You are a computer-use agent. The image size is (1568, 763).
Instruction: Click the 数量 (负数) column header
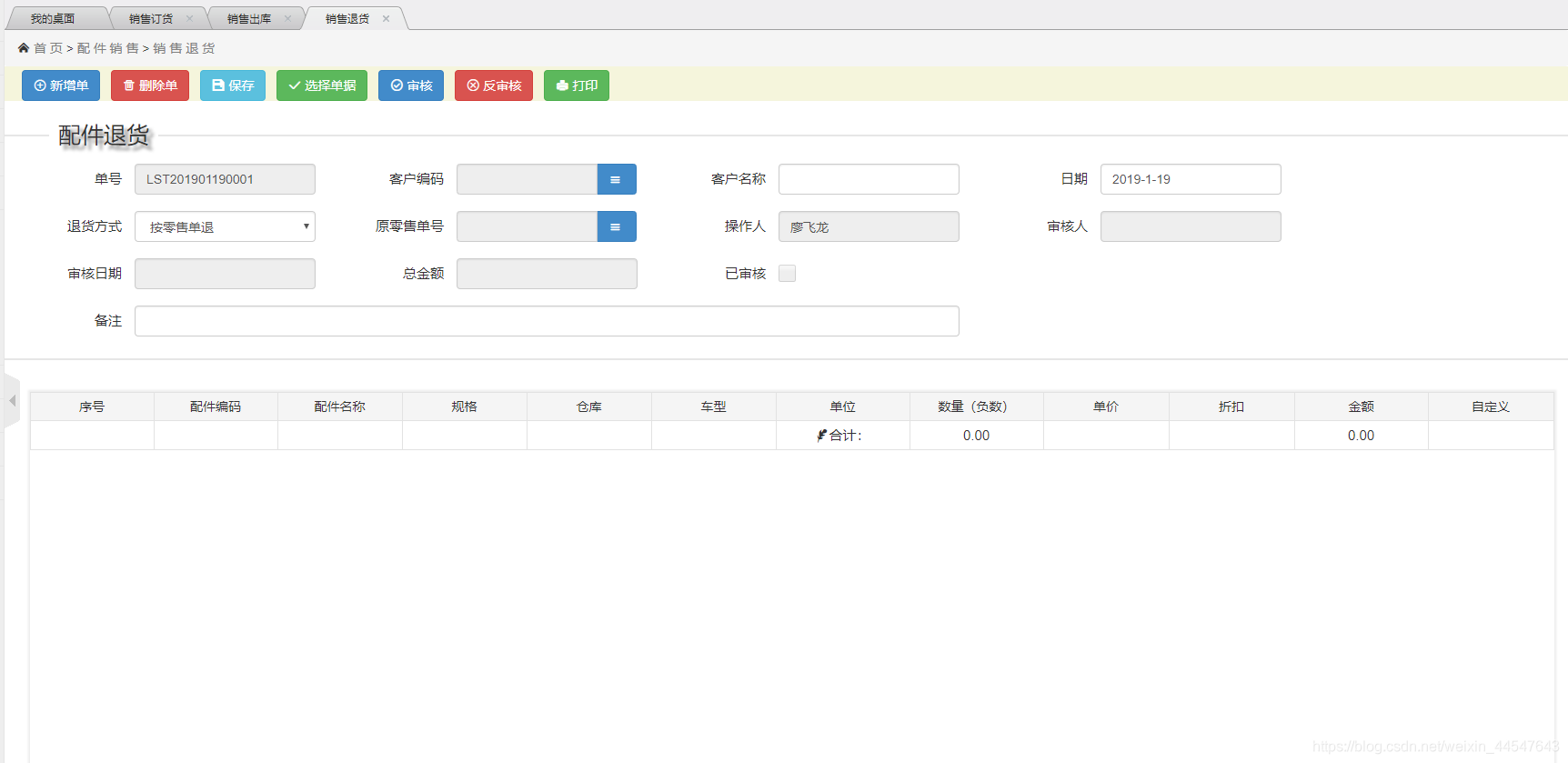point(977,407)
